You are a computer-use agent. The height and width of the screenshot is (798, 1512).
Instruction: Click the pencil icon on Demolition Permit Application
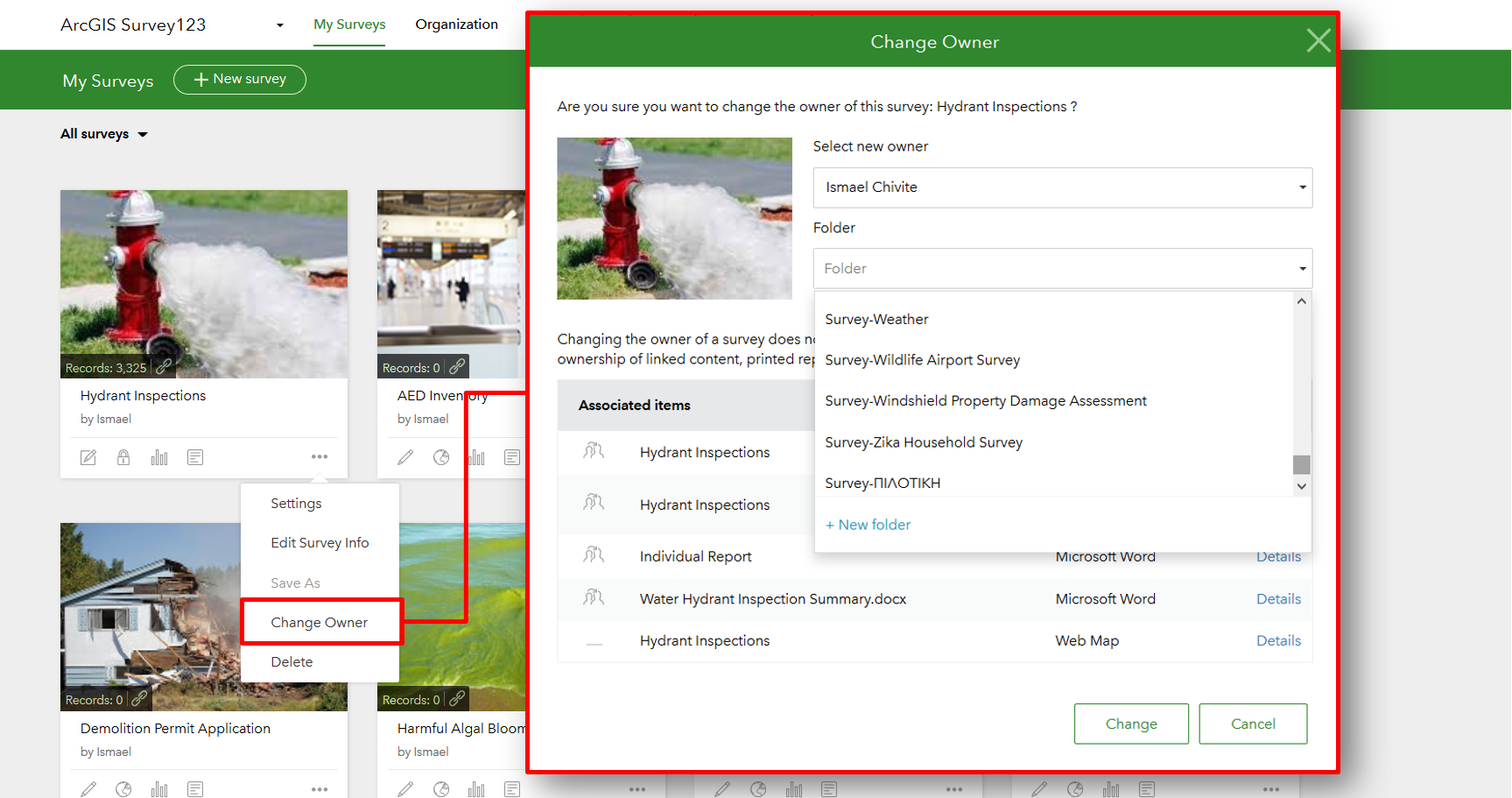88,789
